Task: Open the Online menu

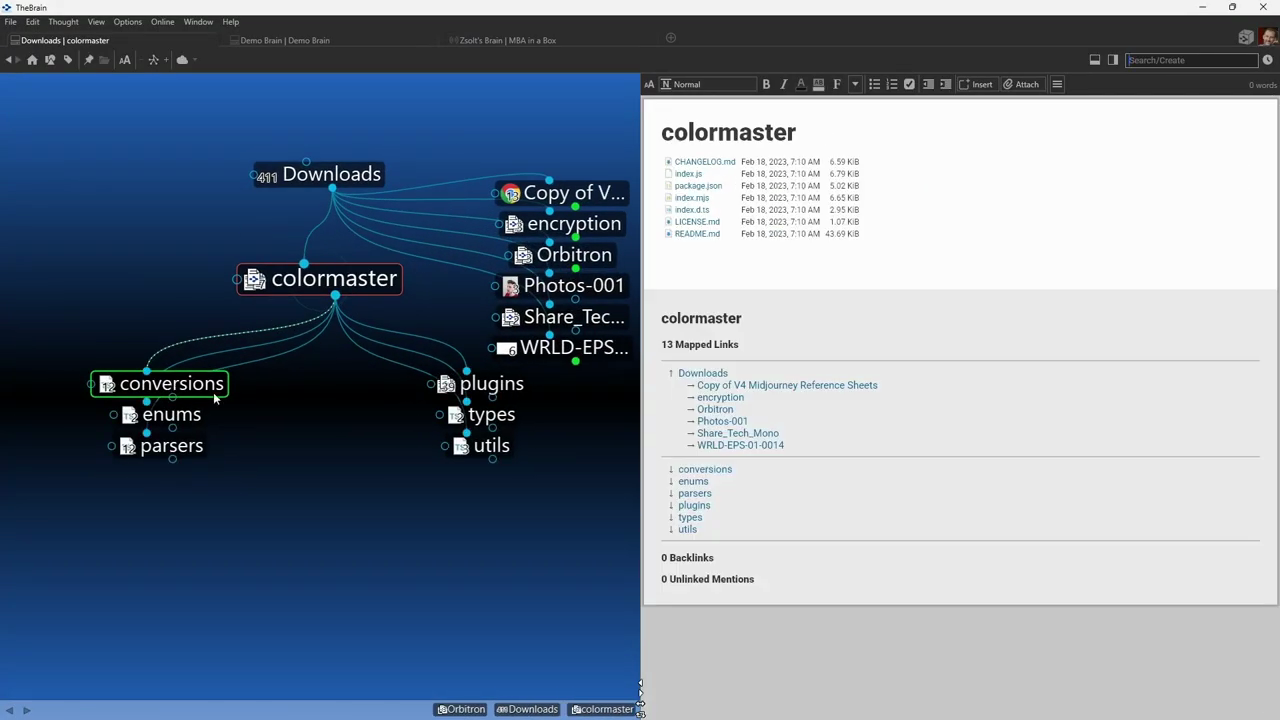Action: 162,21
